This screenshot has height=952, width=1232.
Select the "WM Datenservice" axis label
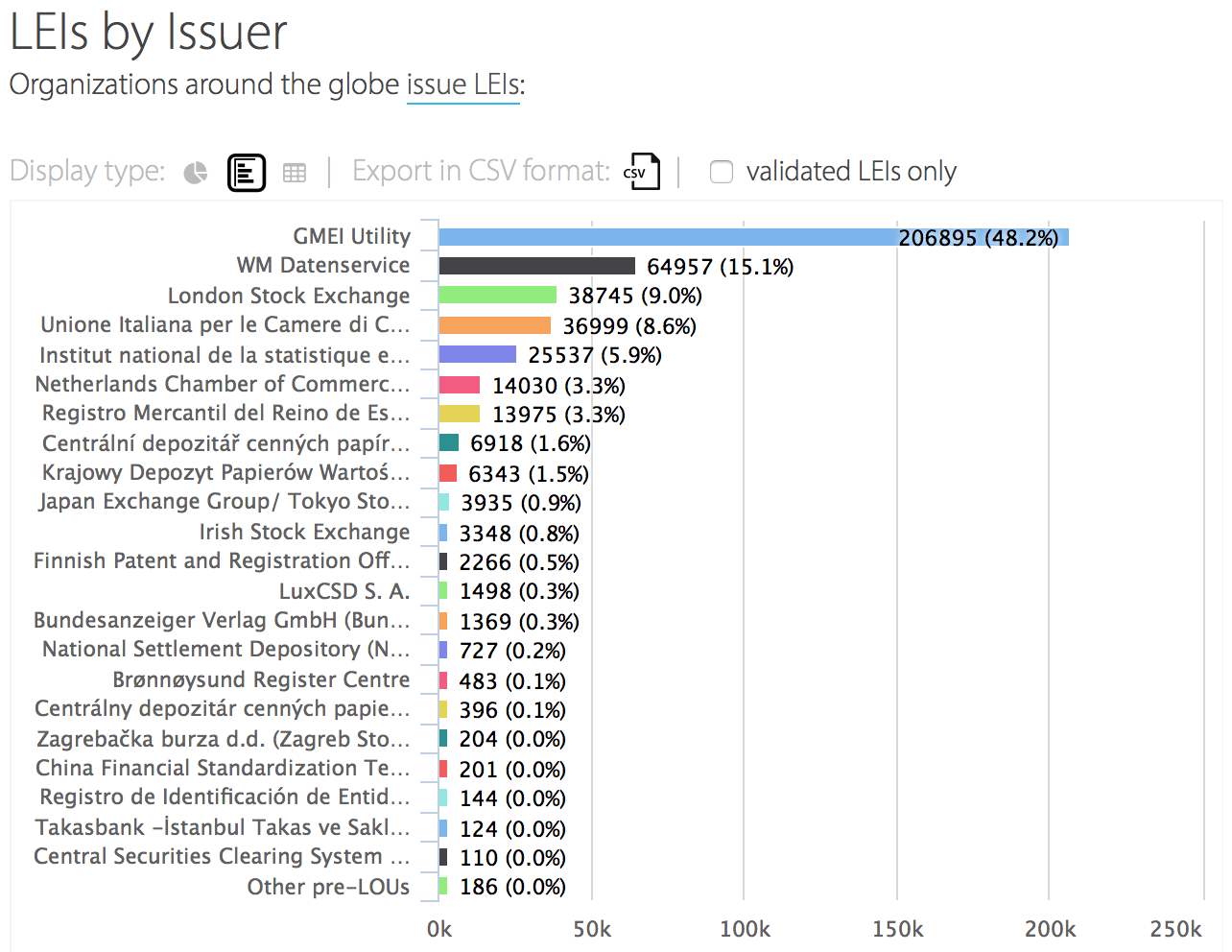coord(323,265)
